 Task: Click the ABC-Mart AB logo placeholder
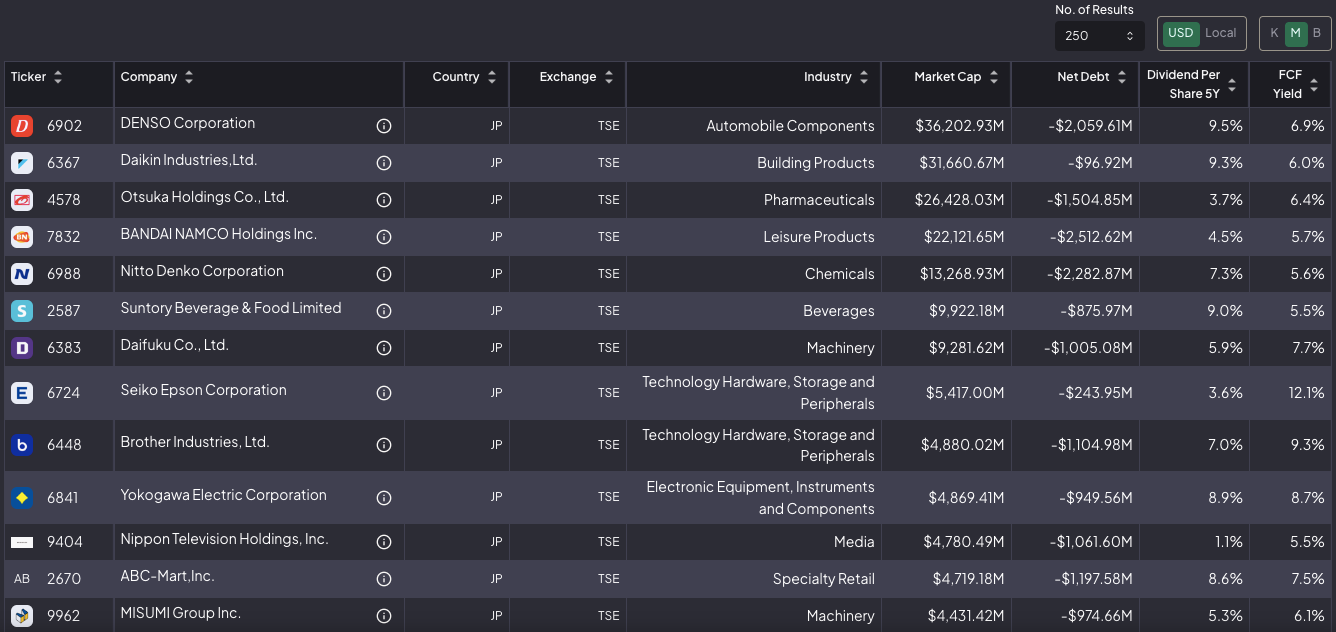[x=22, y=579]
